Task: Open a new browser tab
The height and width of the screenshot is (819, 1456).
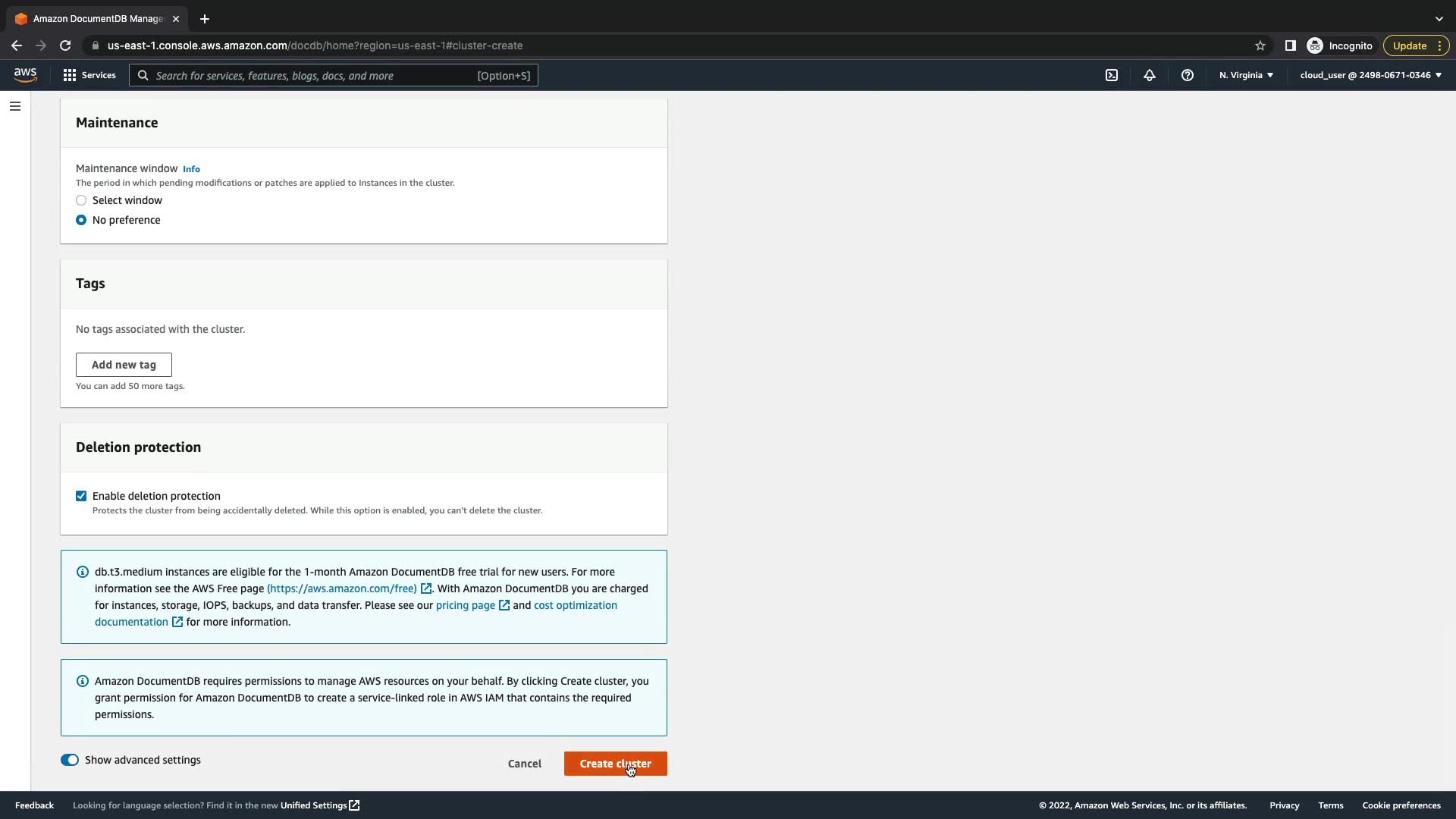Action: 205,19
